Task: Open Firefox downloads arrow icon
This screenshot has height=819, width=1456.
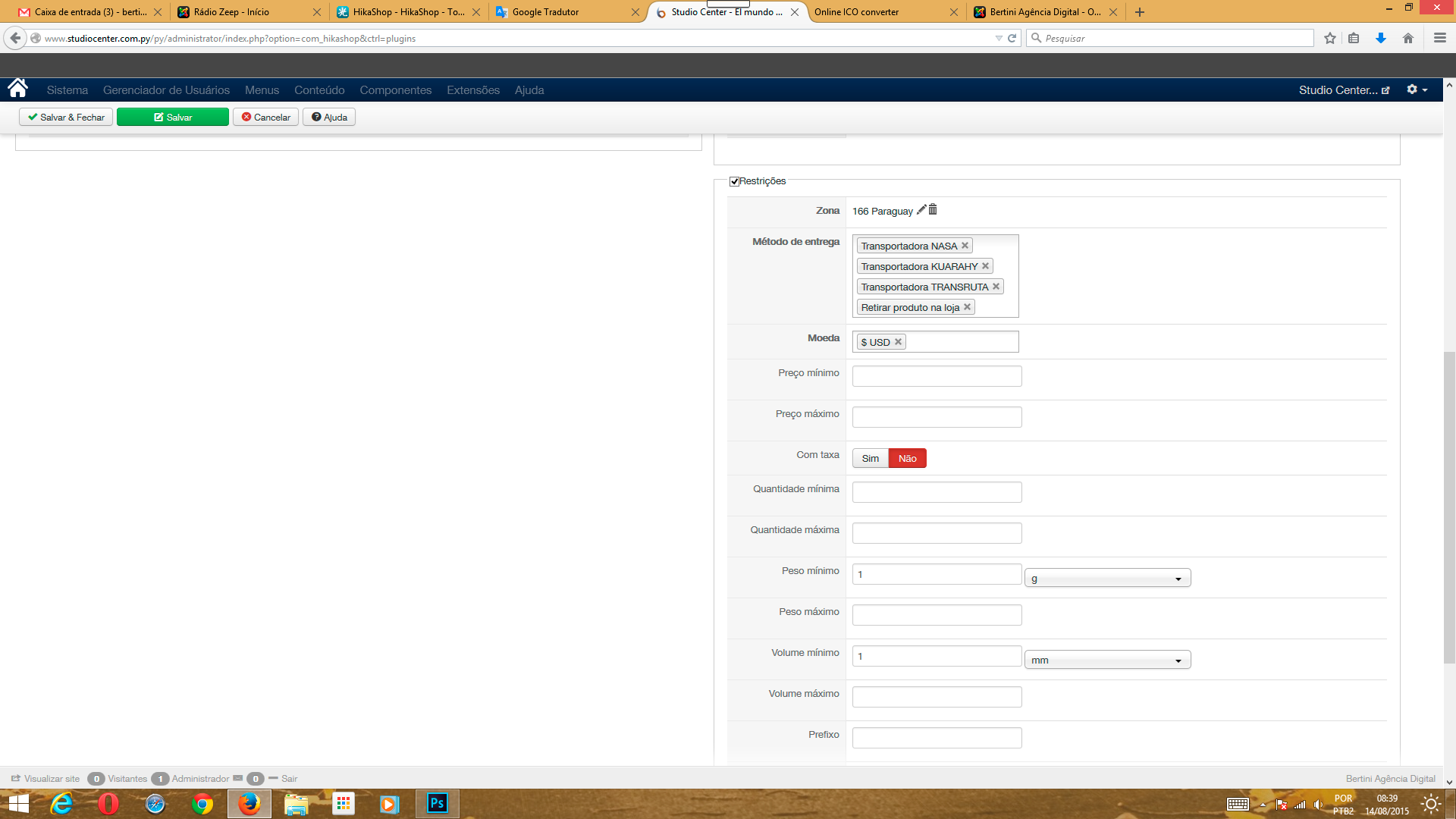Action: coord(1380,38)
